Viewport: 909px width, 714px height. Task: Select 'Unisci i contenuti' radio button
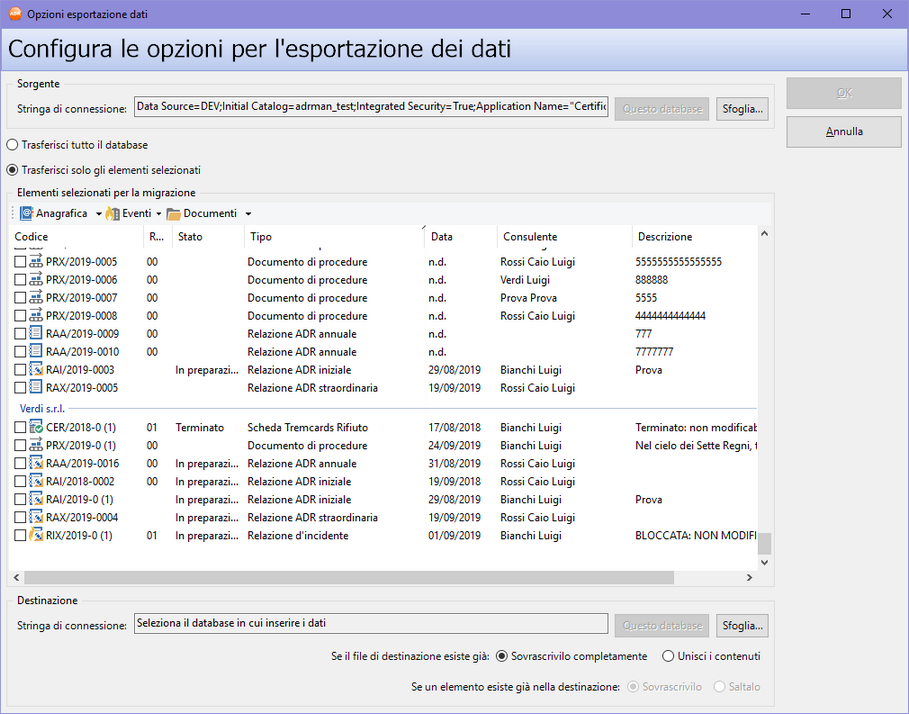(668, 657)
